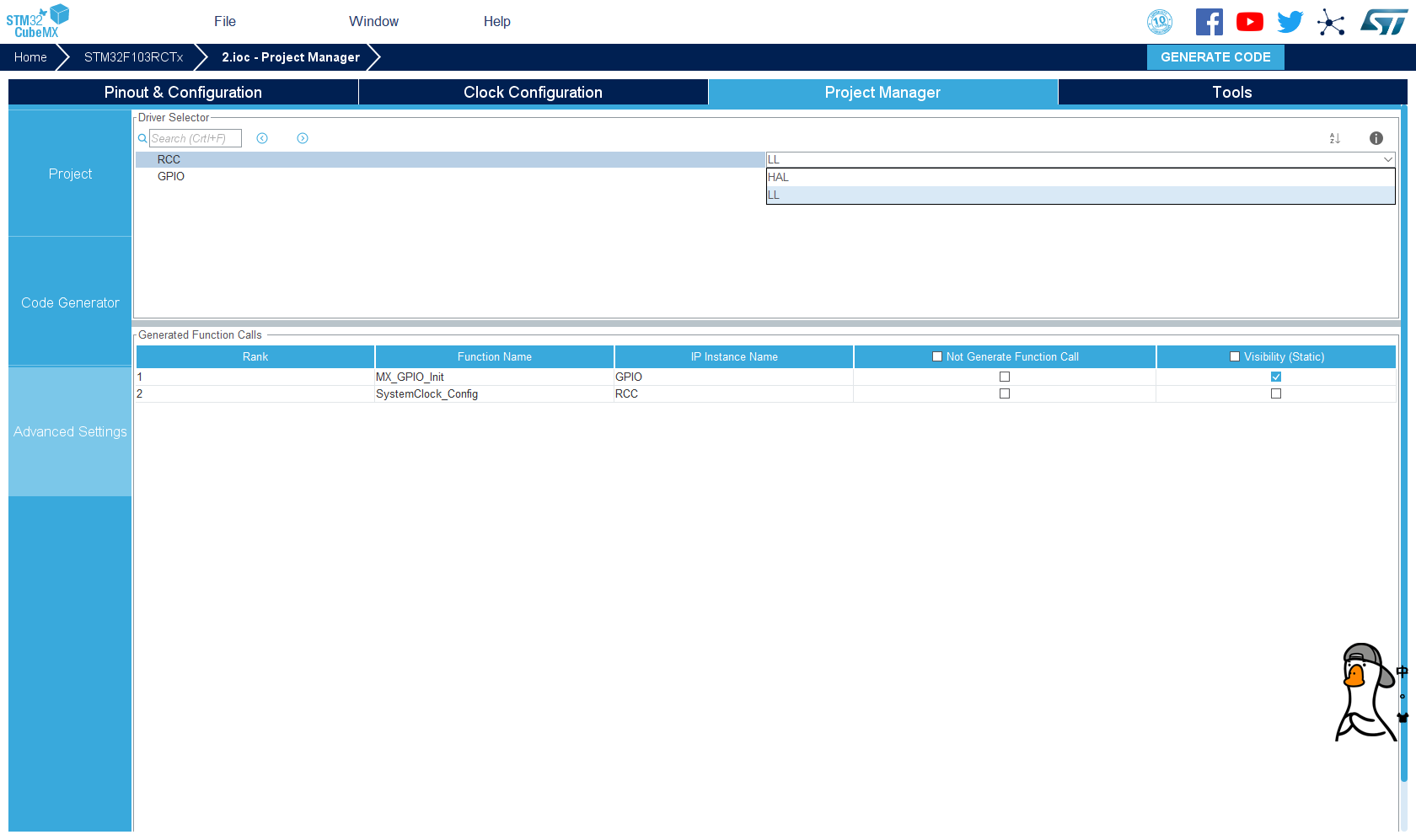Toggle Visibility (Static) header checkbox
Viewport: 1416px width, 840px height.
click(x=1235, y=357)
